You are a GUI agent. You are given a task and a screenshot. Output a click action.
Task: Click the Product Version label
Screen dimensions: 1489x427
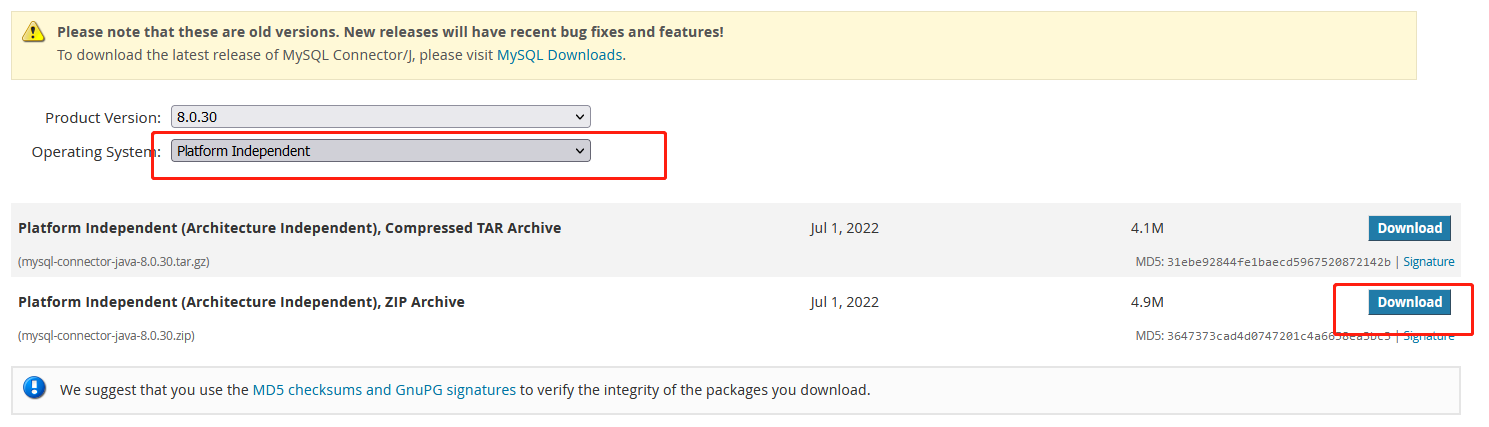coord(102,118)
